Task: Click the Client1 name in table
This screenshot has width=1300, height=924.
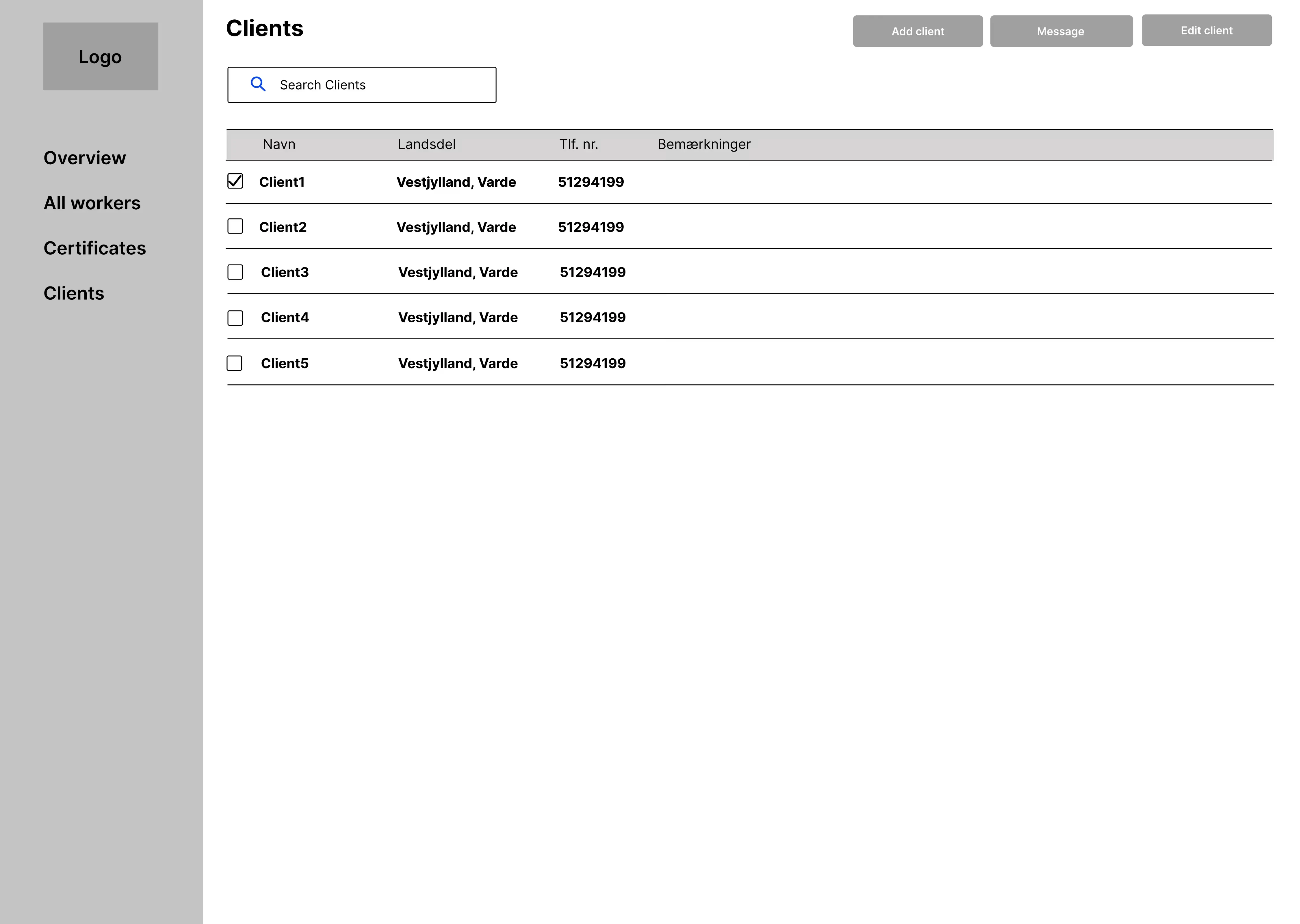Action: coord(282,182)
